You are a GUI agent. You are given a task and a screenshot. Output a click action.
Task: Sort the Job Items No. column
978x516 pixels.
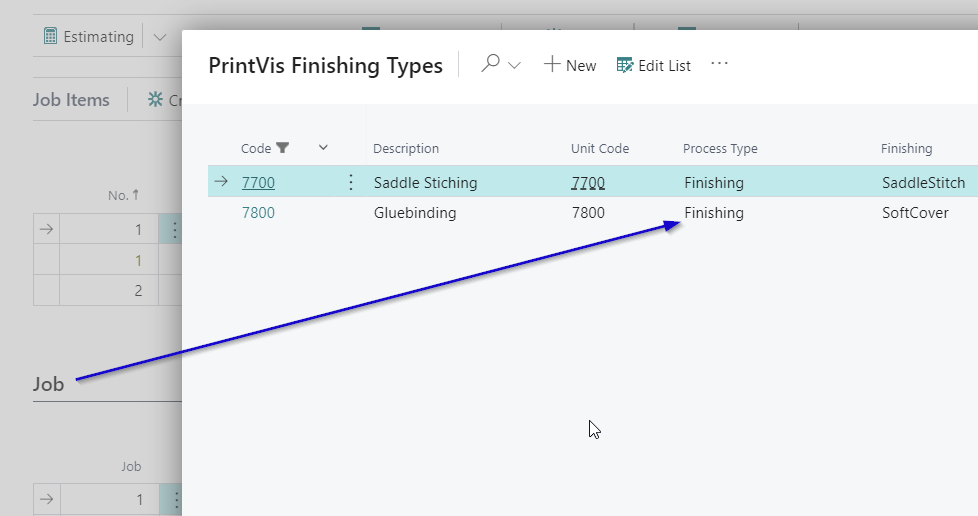coord(123,195)
